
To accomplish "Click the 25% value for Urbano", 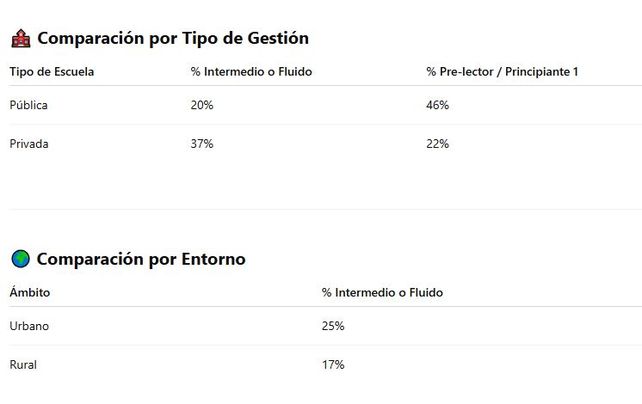I will point(333,326).
